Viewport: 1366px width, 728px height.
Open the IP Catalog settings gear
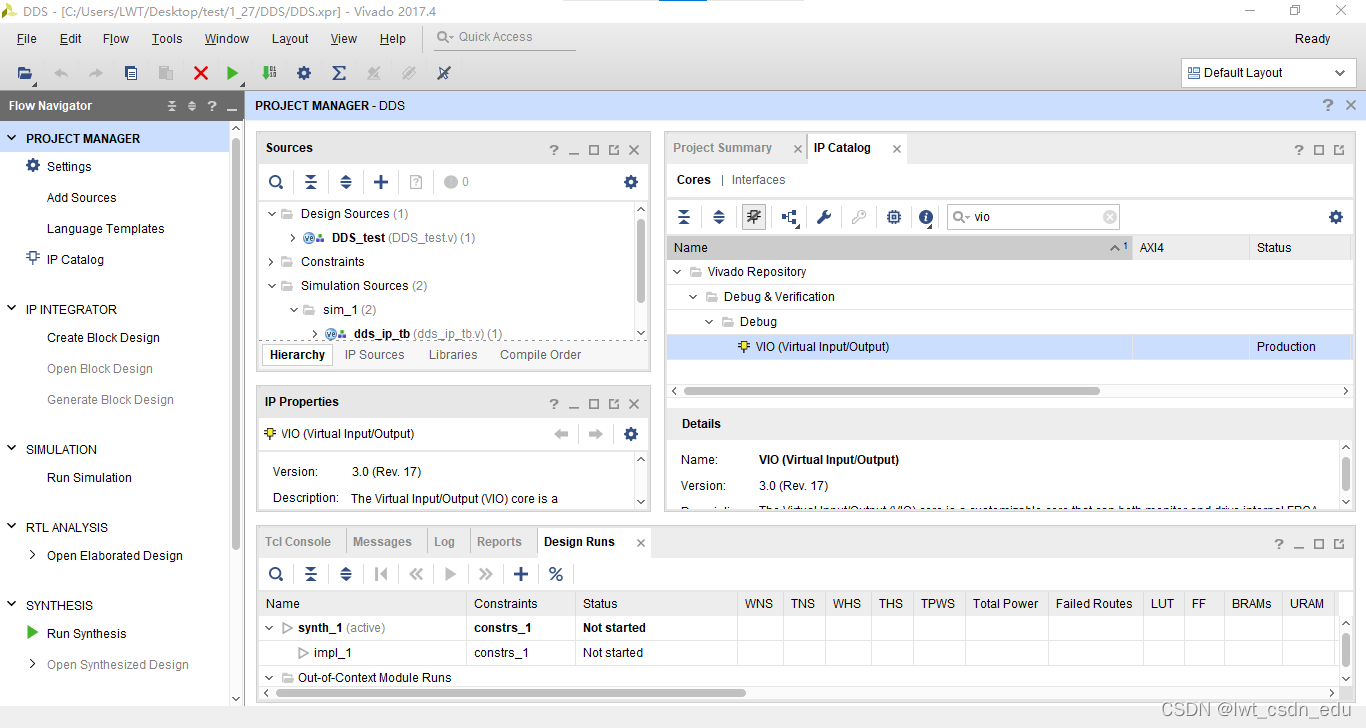coord(1336,217)
